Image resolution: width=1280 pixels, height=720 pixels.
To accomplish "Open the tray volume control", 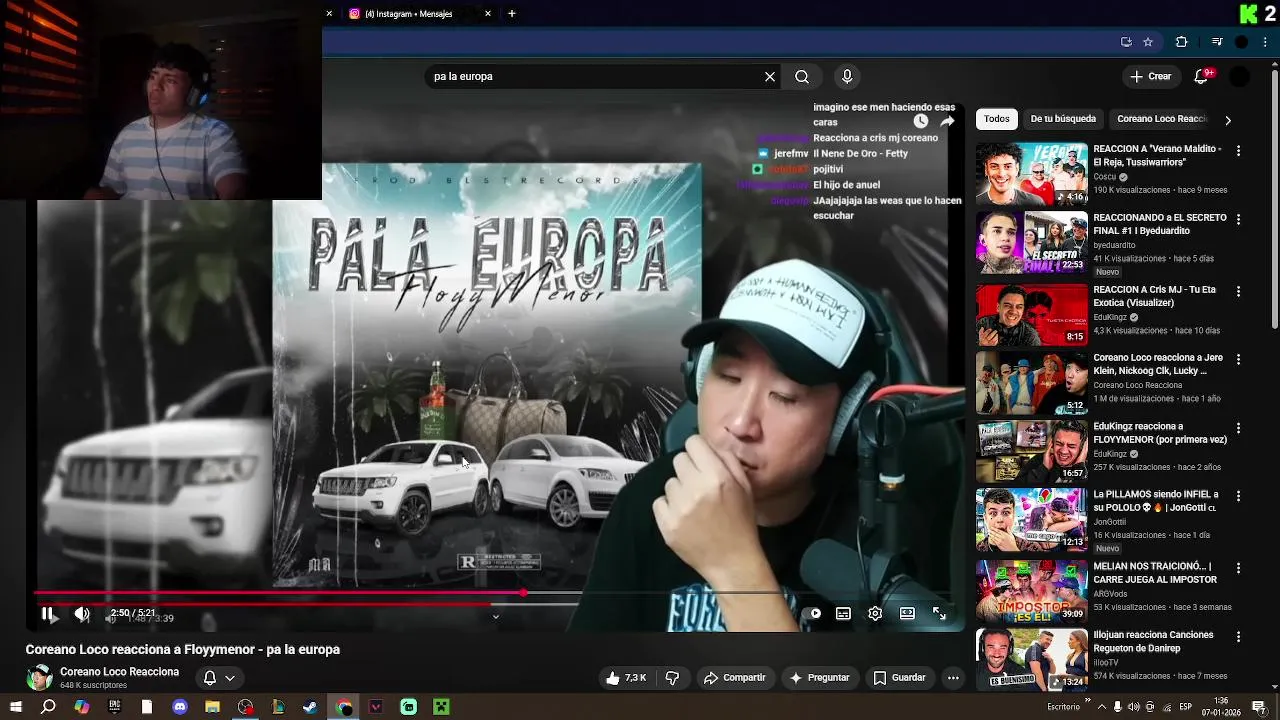I will [1133, 706].
